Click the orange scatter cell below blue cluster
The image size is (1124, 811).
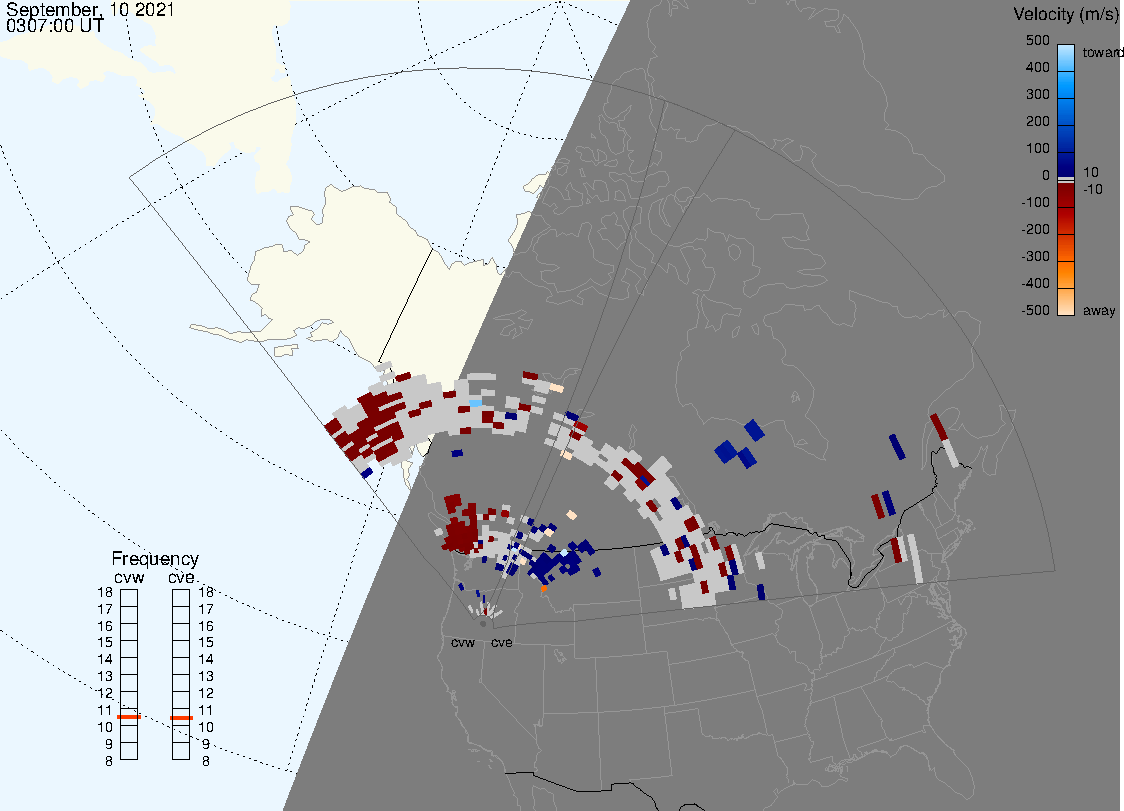(x=544, y=589)
